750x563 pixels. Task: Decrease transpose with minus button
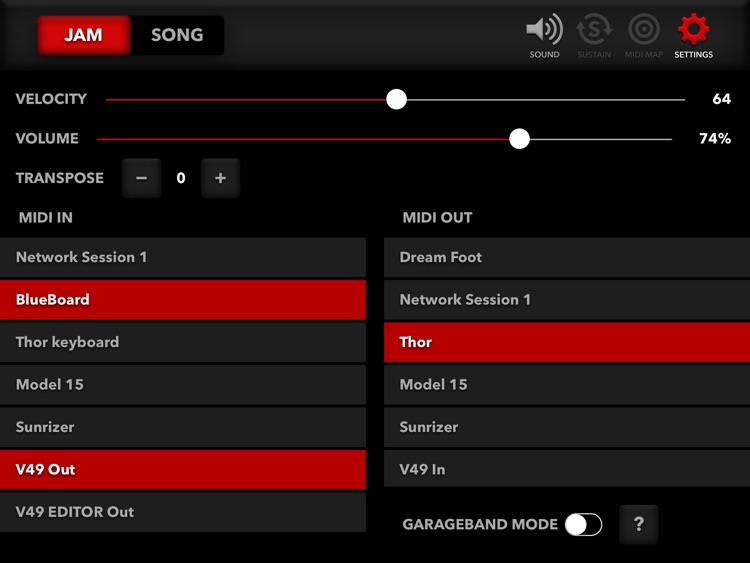(x=141, y=178)
